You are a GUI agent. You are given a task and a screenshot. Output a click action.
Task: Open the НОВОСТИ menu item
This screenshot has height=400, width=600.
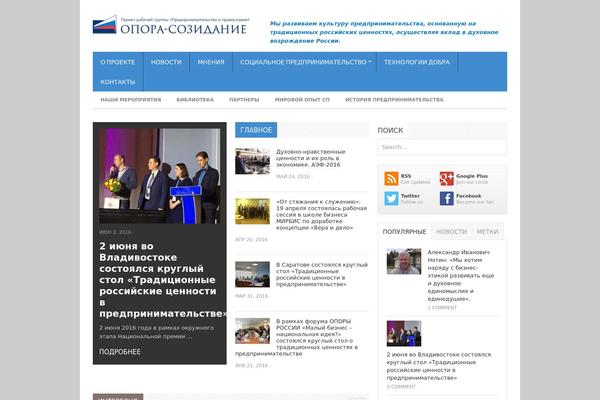(166, 62)
